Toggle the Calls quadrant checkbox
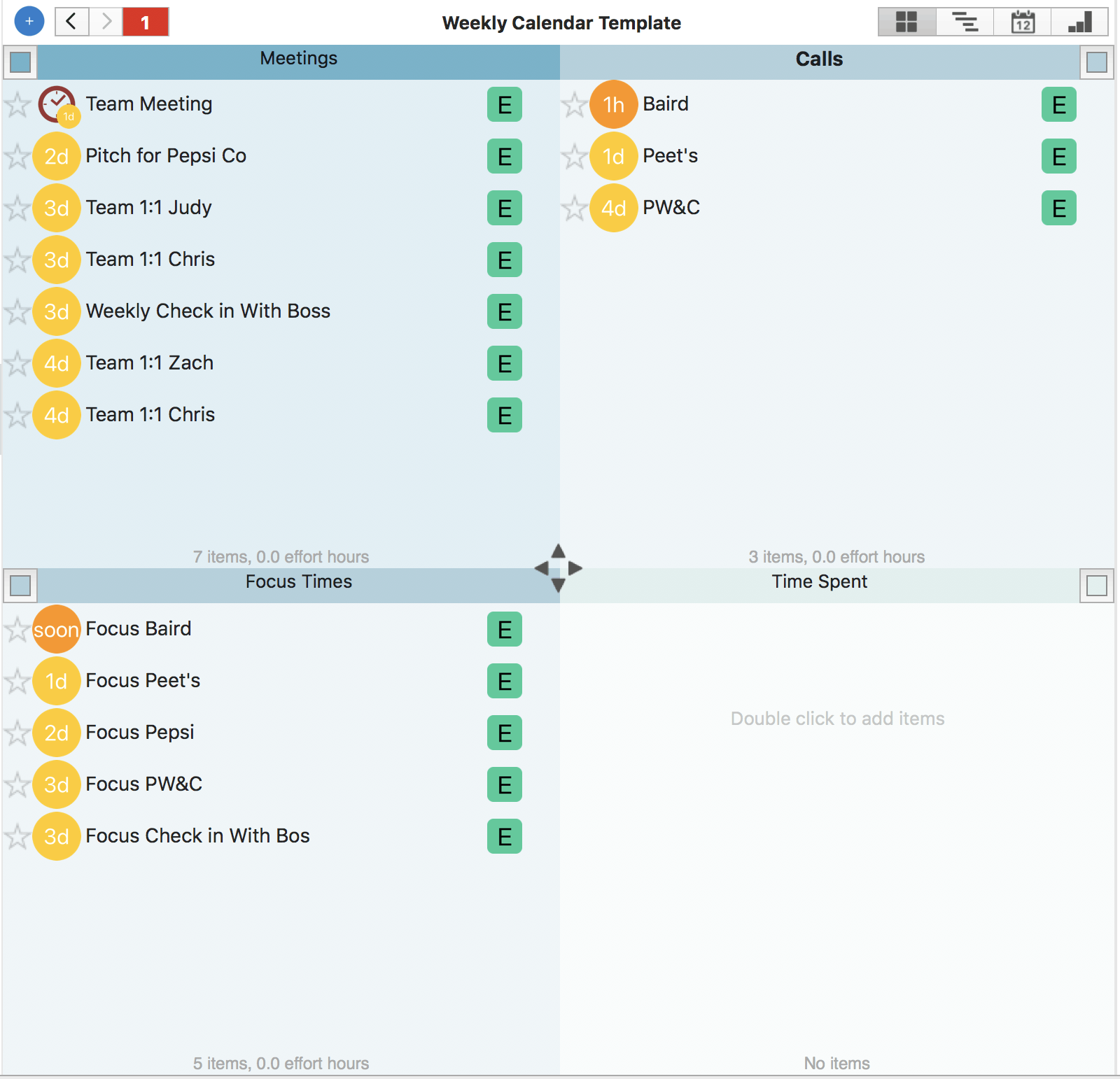The image size is (1120, 1079). click(1097, 62)
